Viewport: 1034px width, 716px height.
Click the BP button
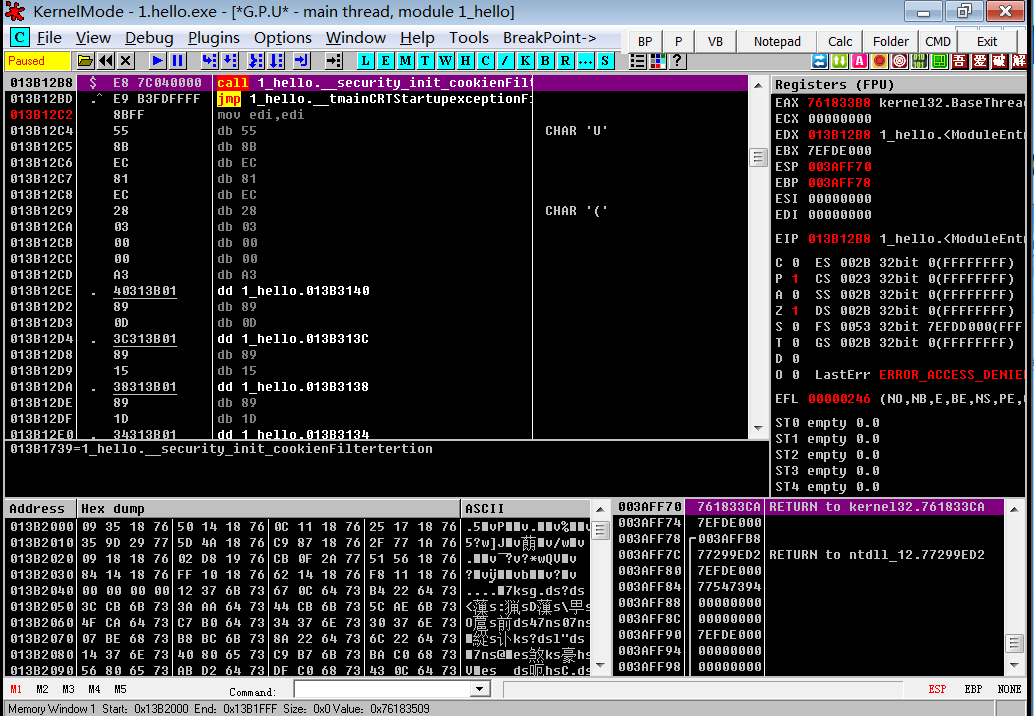click(645, 42)
